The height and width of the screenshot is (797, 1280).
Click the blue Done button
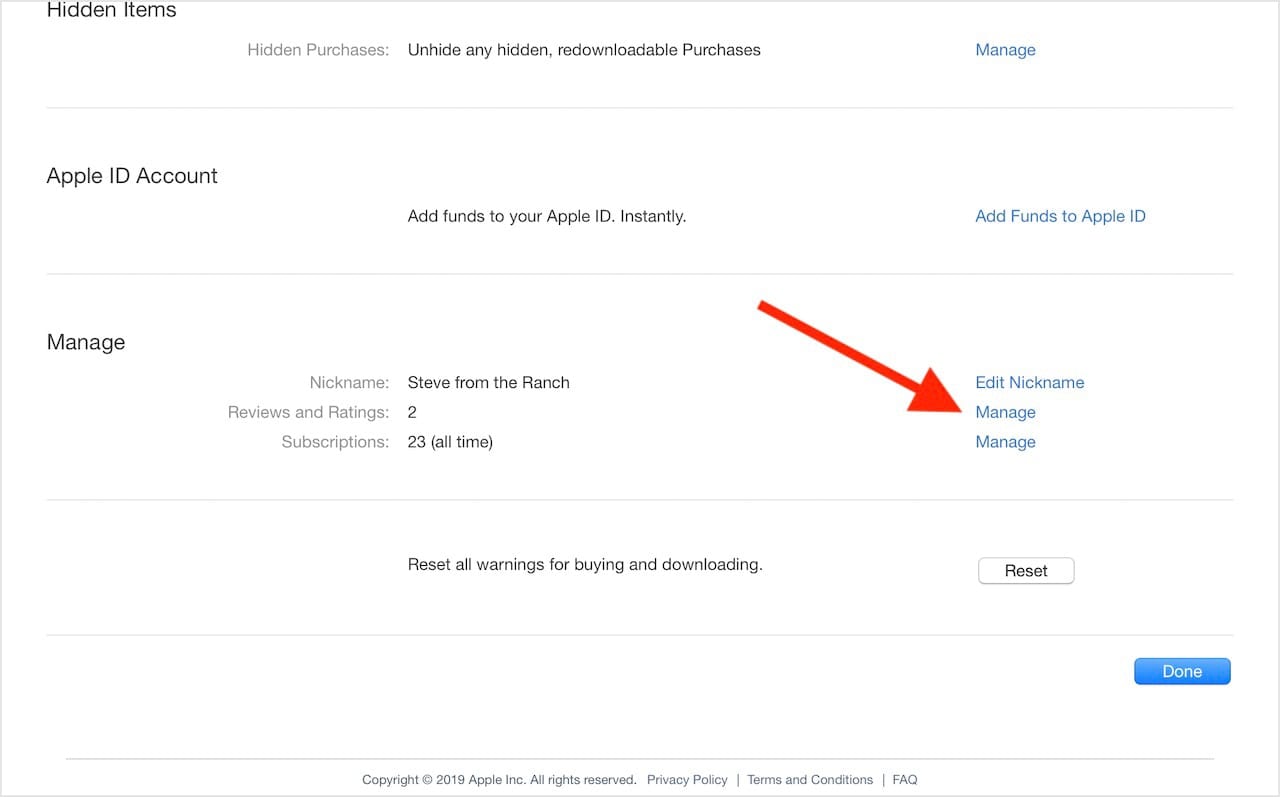coord(1181,671)
